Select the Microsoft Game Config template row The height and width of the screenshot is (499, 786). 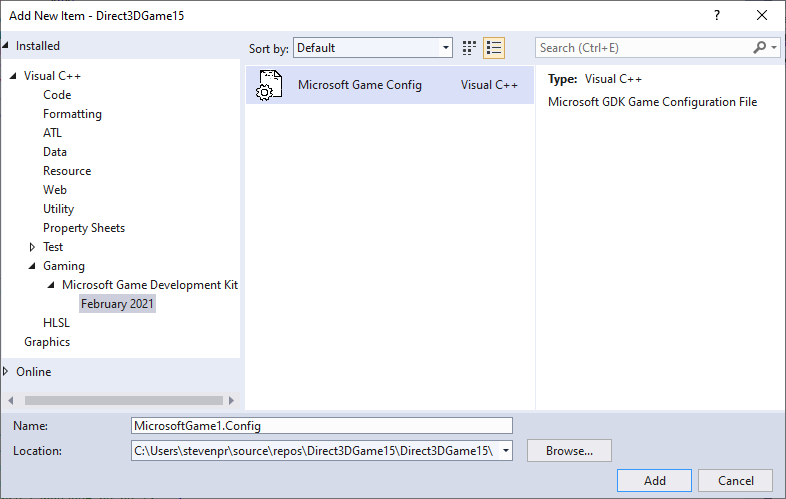[389, 85]
